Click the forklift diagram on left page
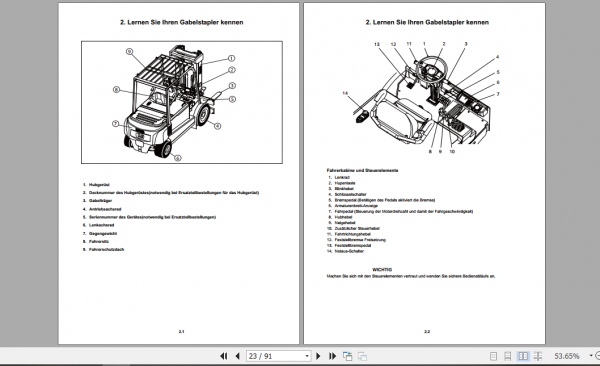 tap(182, 102)
